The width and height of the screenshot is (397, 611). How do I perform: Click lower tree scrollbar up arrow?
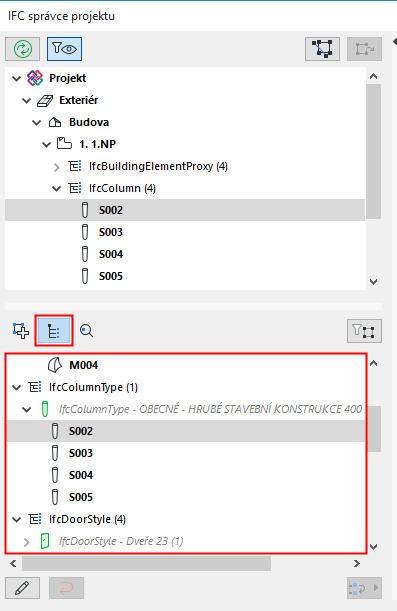374,364
